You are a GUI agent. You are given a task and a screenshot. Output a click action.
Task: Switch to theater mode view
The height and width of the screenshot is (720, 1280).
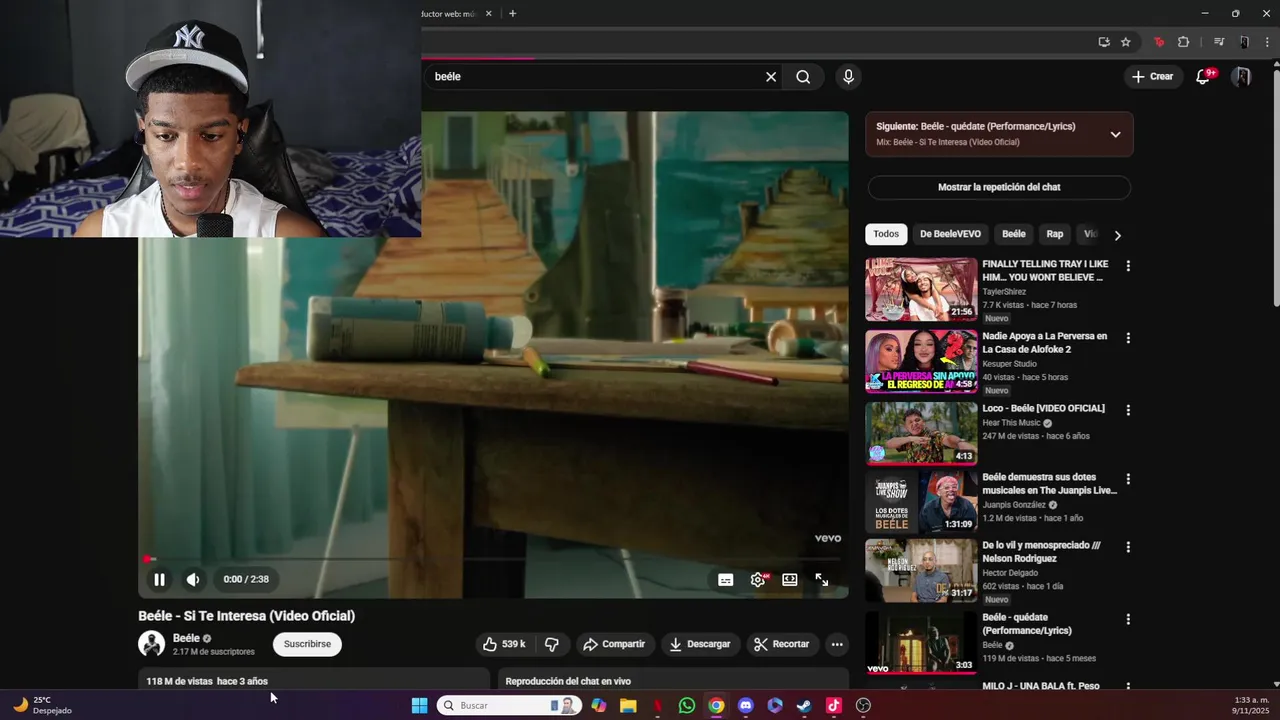[790, 579]
